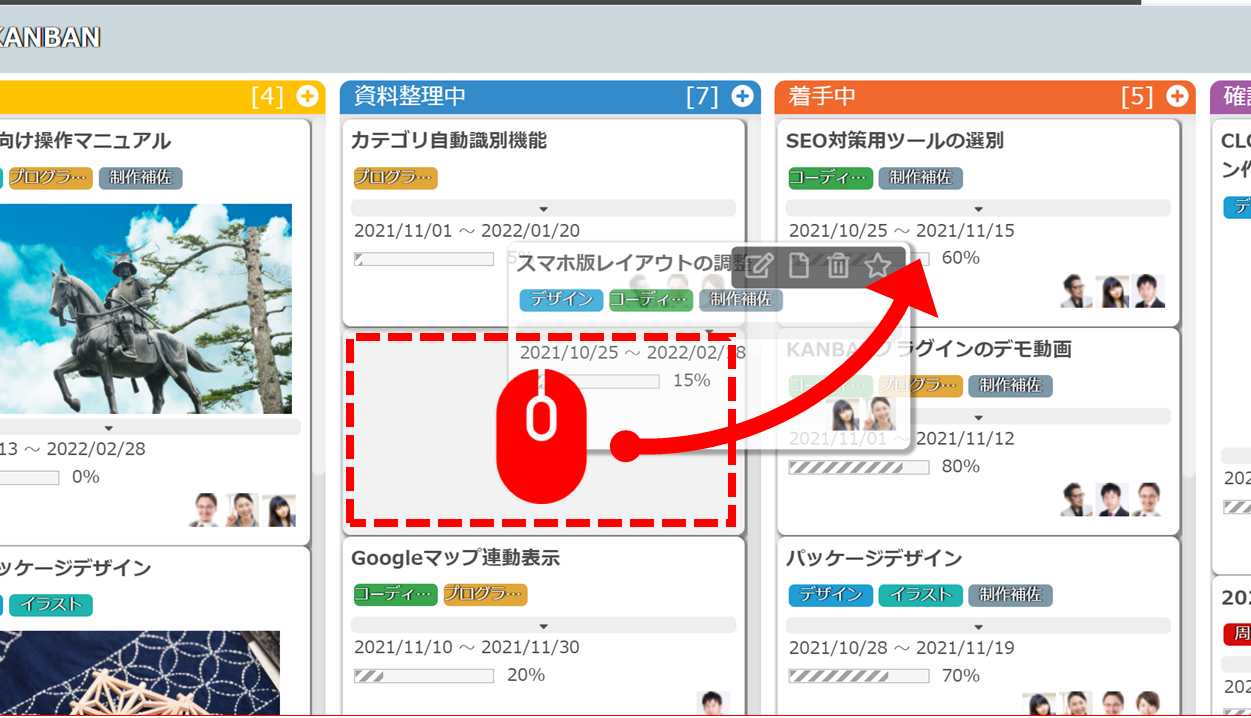Open the samurai statue photo thumbnail
1251x718 pixels.
[145, 309]
